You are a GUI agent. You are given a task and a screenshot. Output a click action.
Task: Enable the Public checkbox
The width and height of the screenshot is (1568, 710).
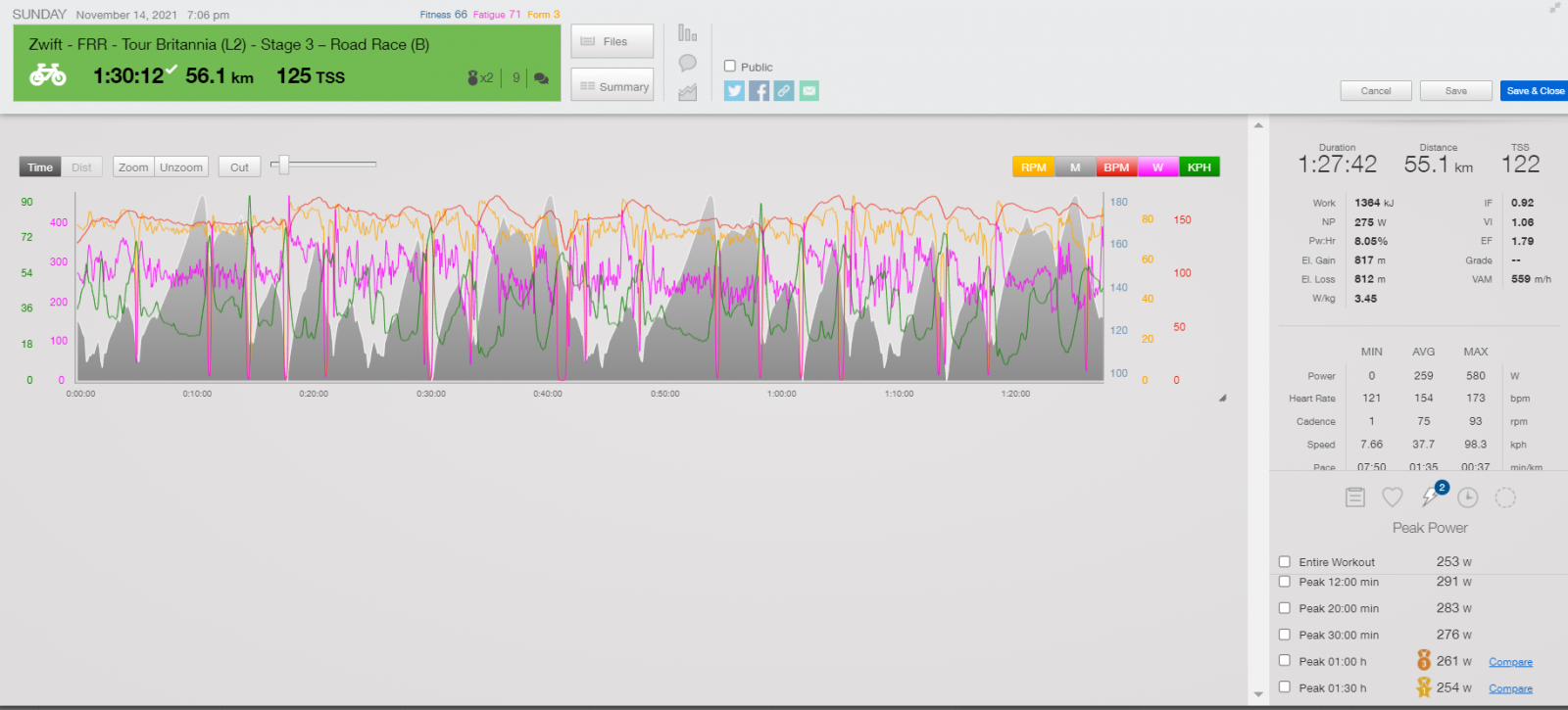(730, 67)
